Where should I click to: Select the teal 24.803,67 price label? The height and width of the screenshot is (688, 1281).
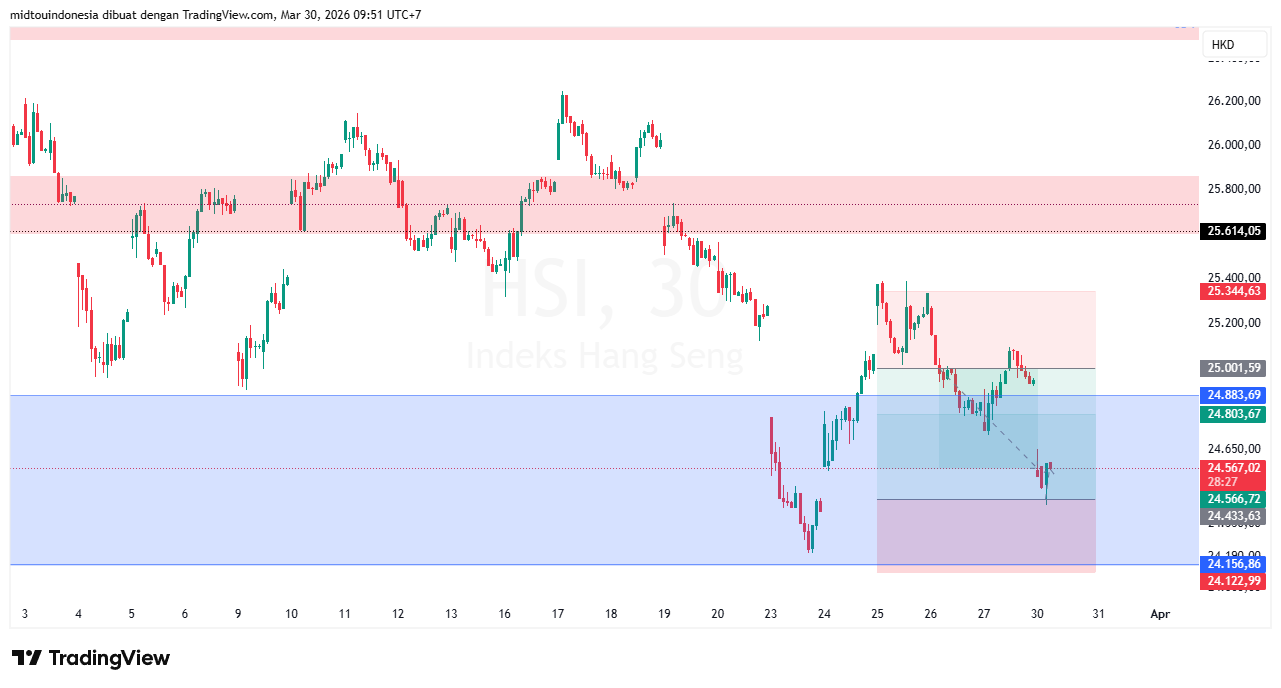click(1232, 413)
